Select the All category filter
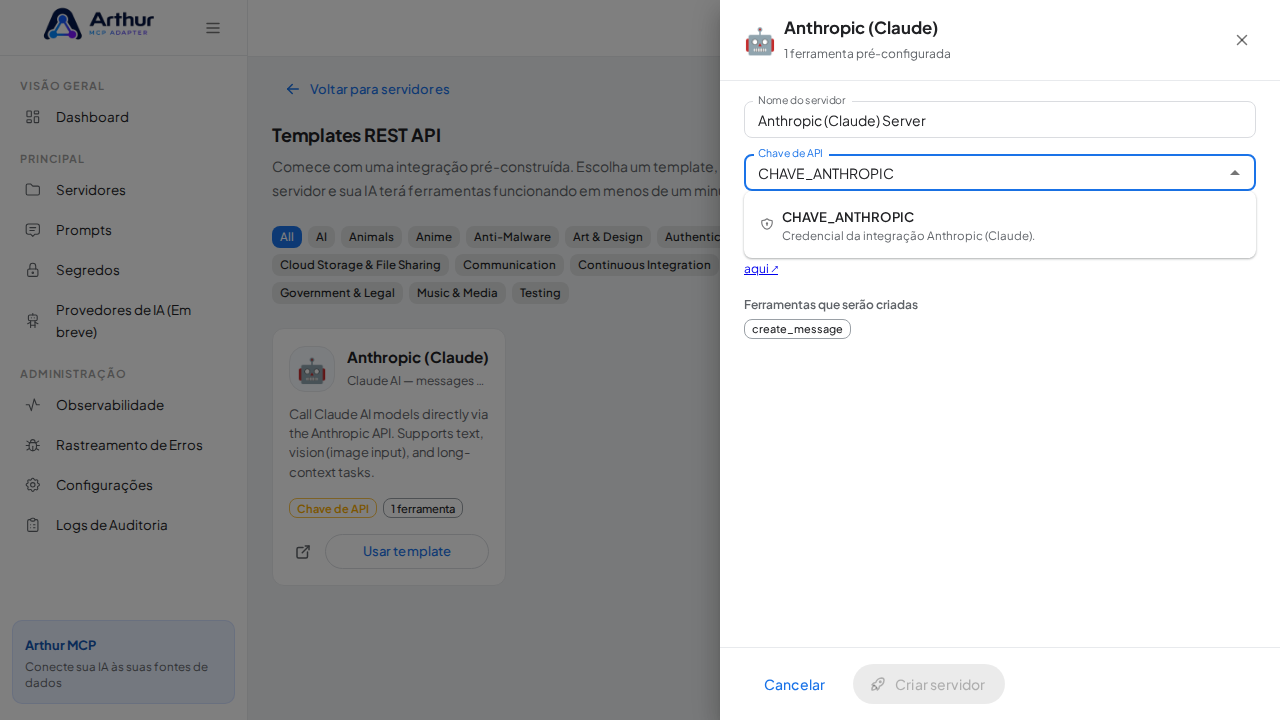This screenshot has width=1280, height=720. [287, 237]
